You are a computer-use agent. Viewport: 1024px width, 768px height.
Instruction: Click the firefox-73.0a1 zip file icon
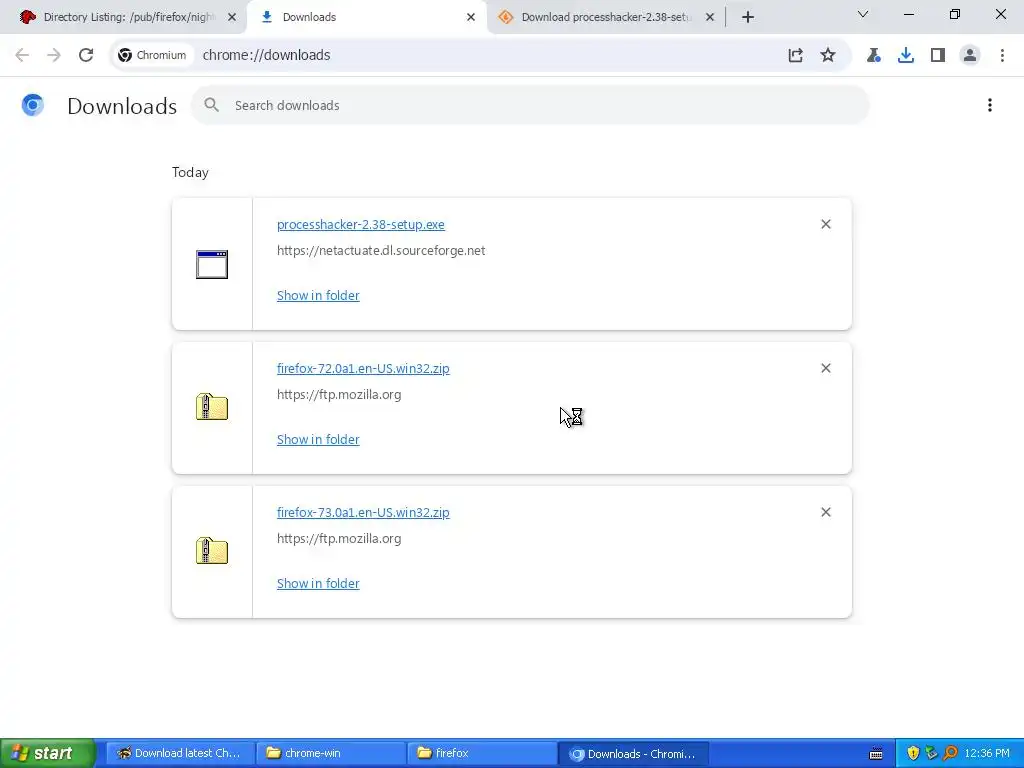[x=212, y=551]
